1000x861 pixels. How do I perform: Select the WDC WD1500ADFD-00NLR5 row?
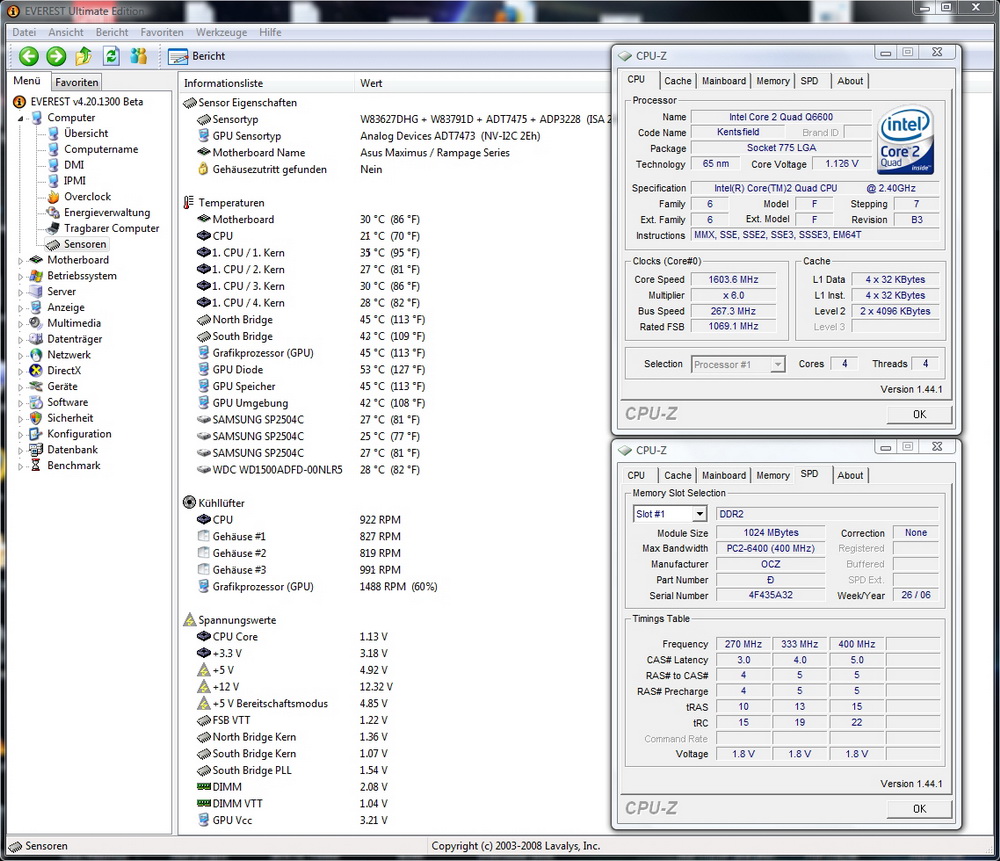pyautogui.click(x=311, y=469)
